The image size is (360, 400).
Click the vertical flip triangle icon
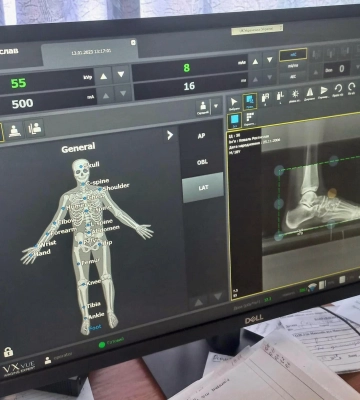click(x=310, y=93)
